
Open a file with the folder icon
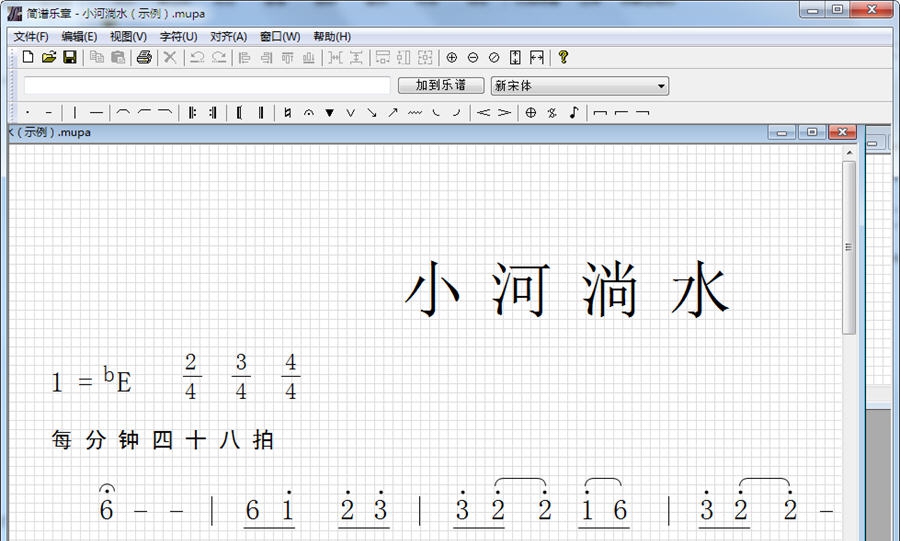49,57
